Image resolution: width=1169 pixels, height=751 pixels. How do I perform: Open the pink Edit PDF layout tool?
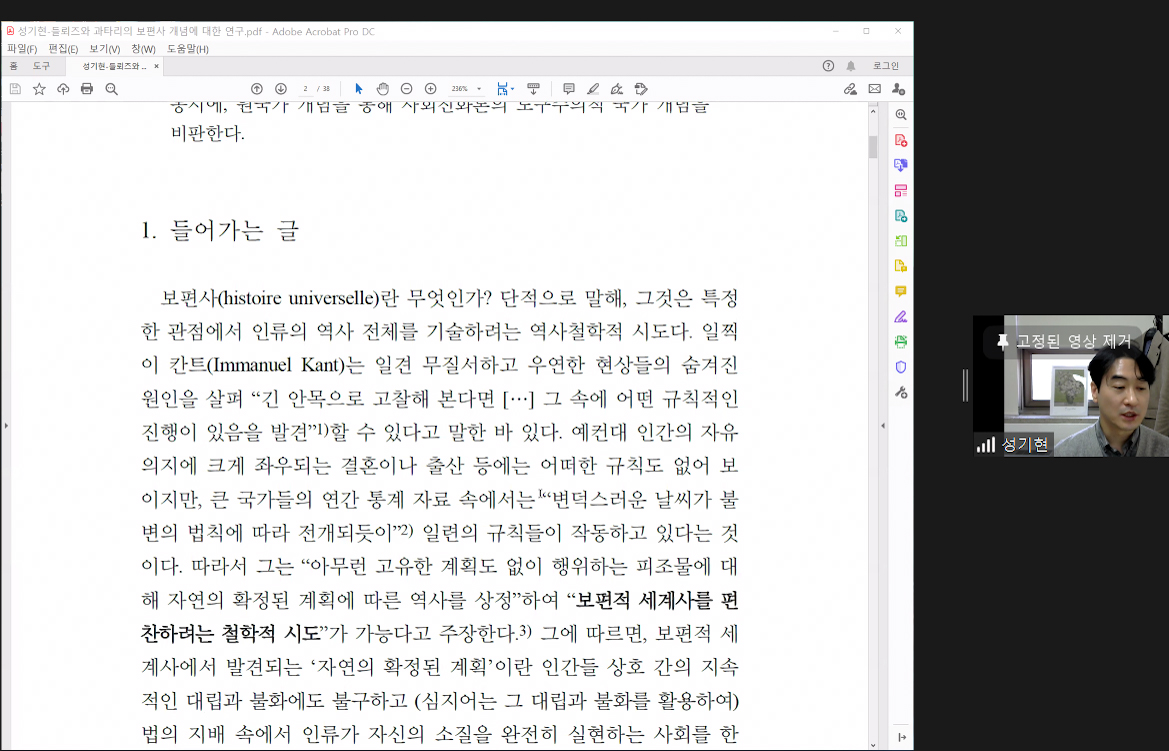(x=901, y=190)
